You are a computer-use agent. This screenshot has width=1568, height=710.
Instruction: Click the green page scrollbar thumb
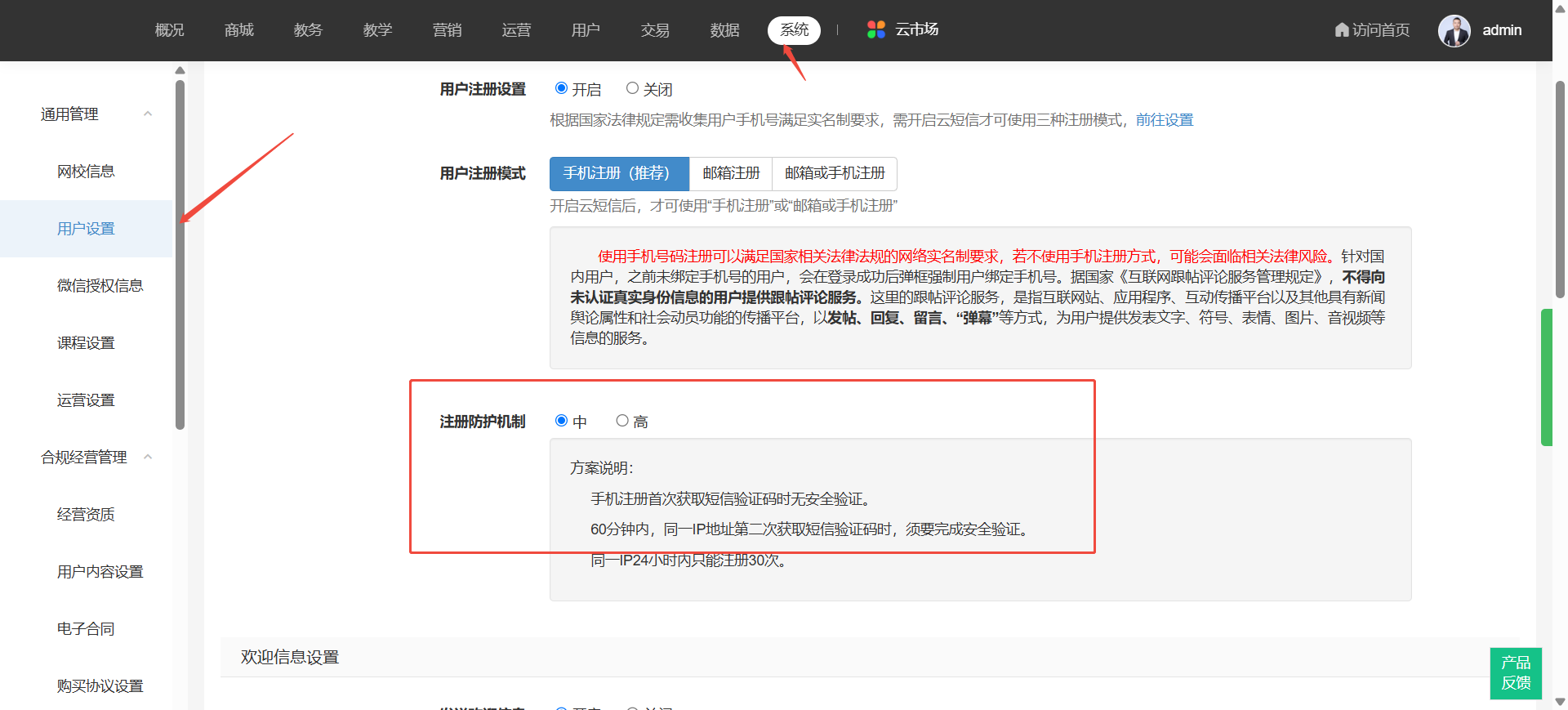tap(1546, 376)
